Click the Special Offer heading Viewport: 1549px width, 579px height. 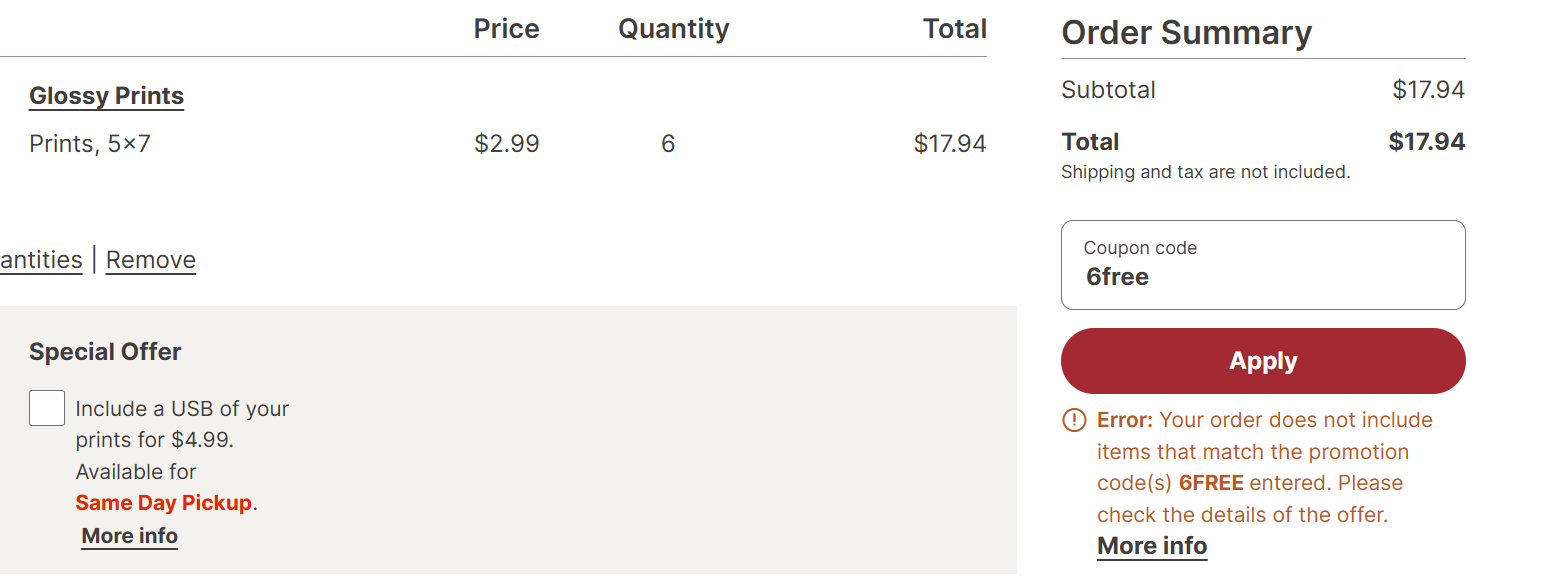click(105, 352)
